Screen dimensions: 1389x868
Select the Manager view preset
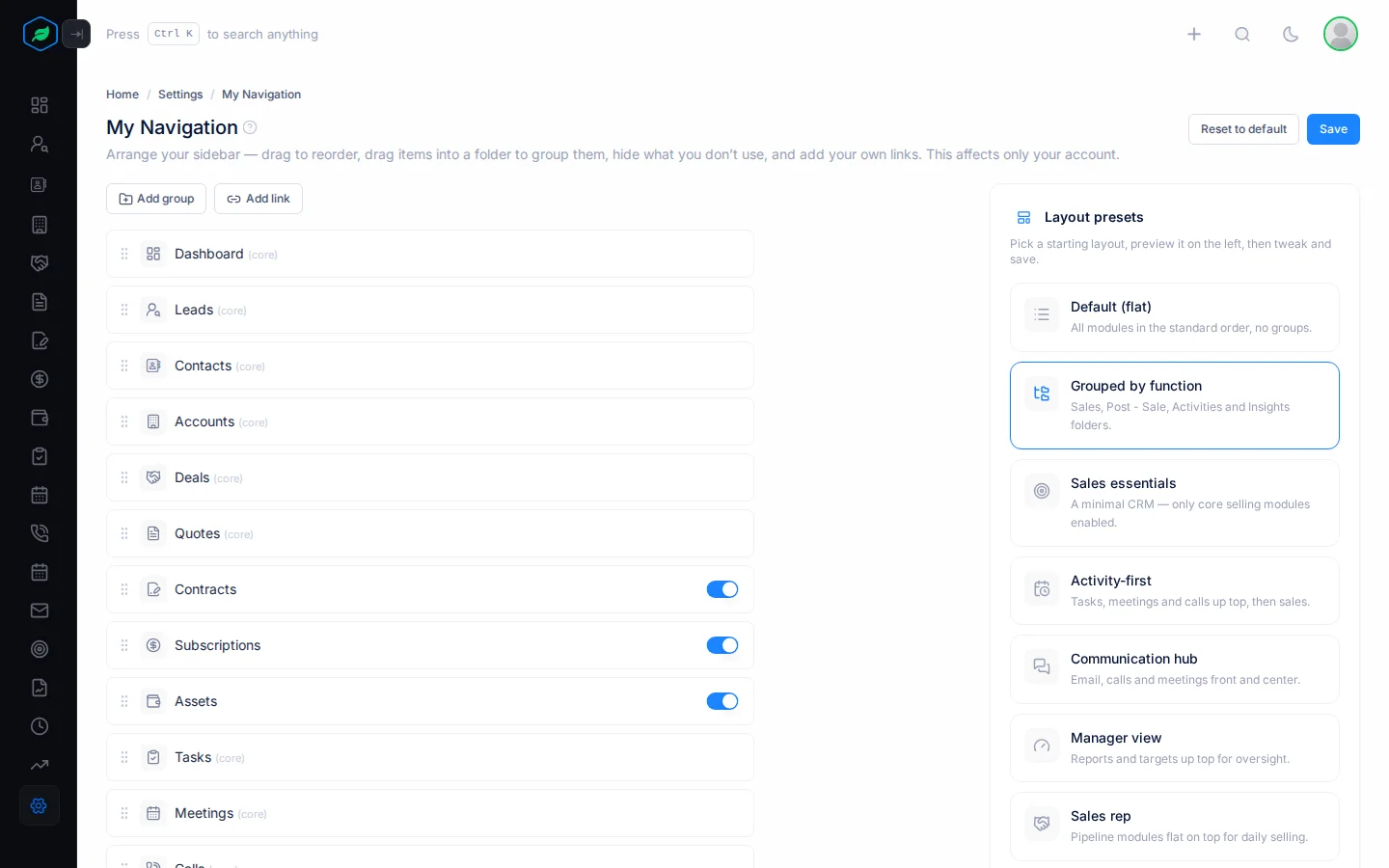(1175, 747)
